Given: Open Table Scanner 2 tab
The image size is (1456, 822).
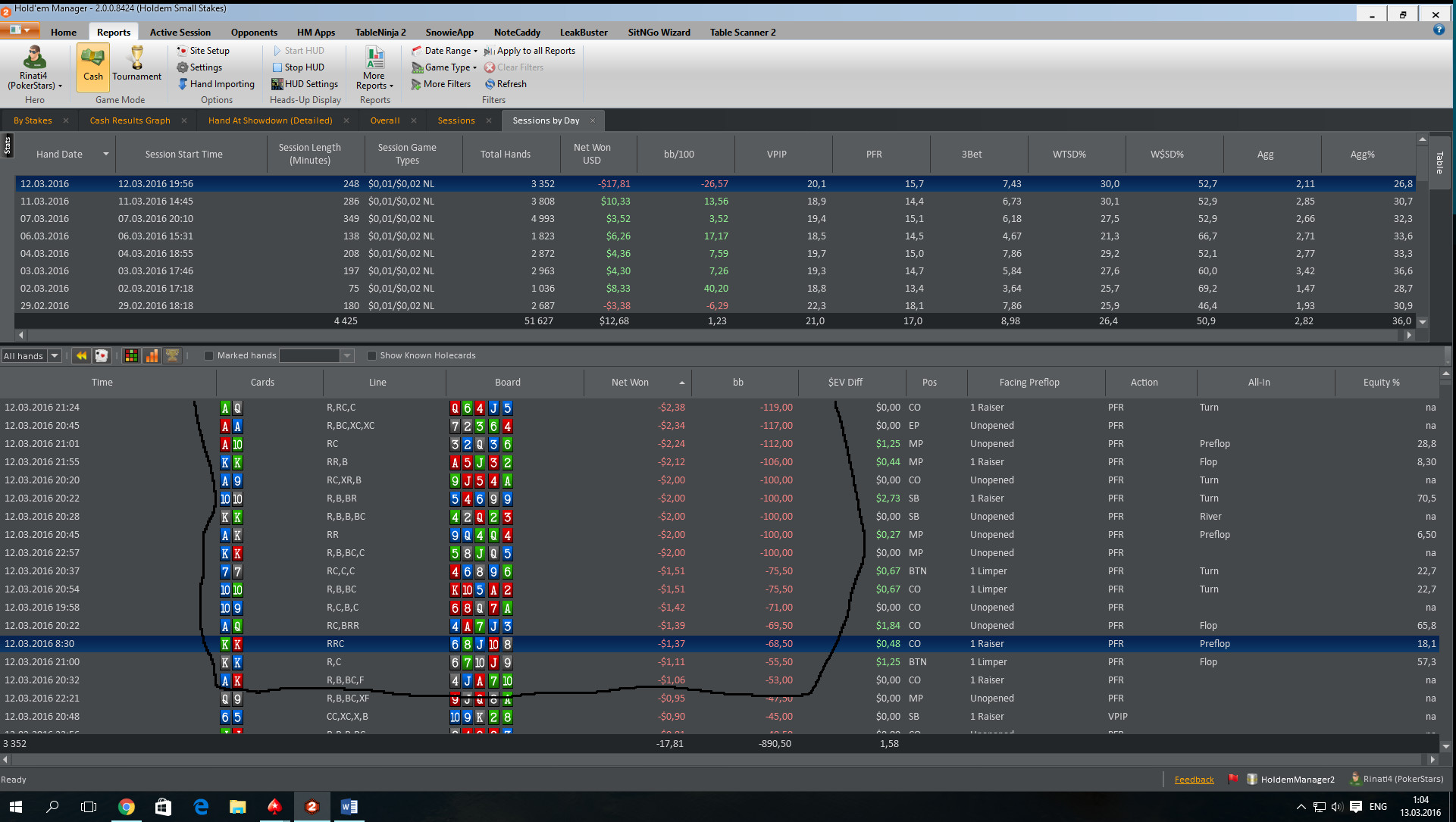Looking at the screenshot, I should coord(743,32).
